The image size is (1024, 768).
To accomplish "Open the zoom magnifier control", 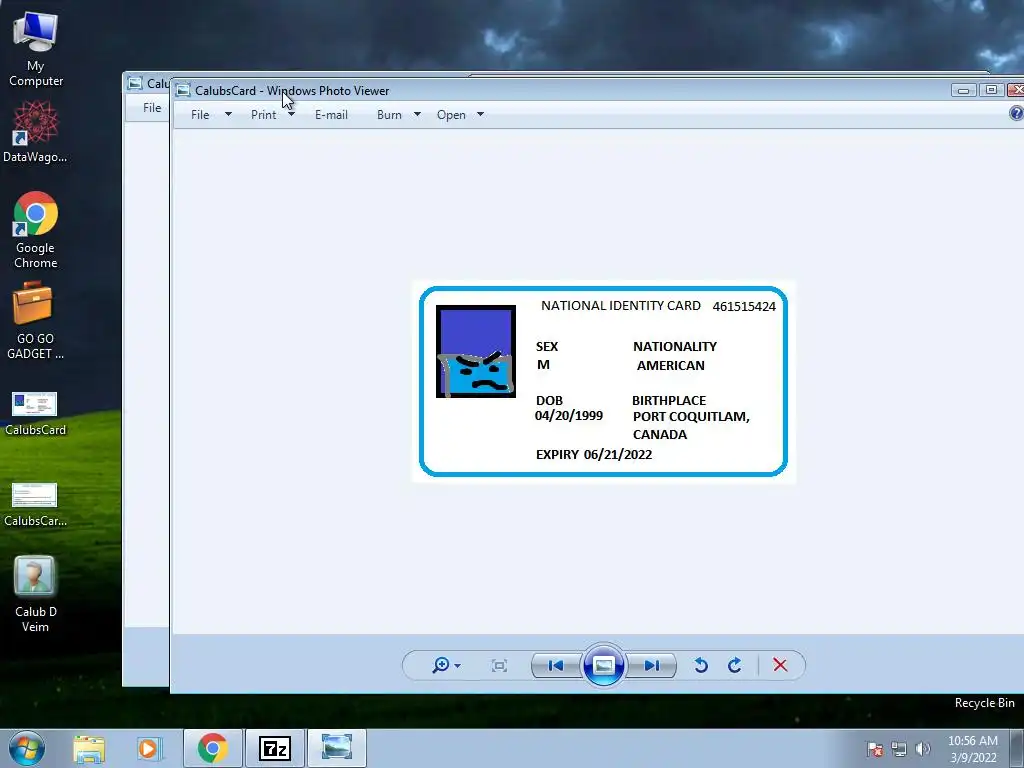I will [441, 665].
